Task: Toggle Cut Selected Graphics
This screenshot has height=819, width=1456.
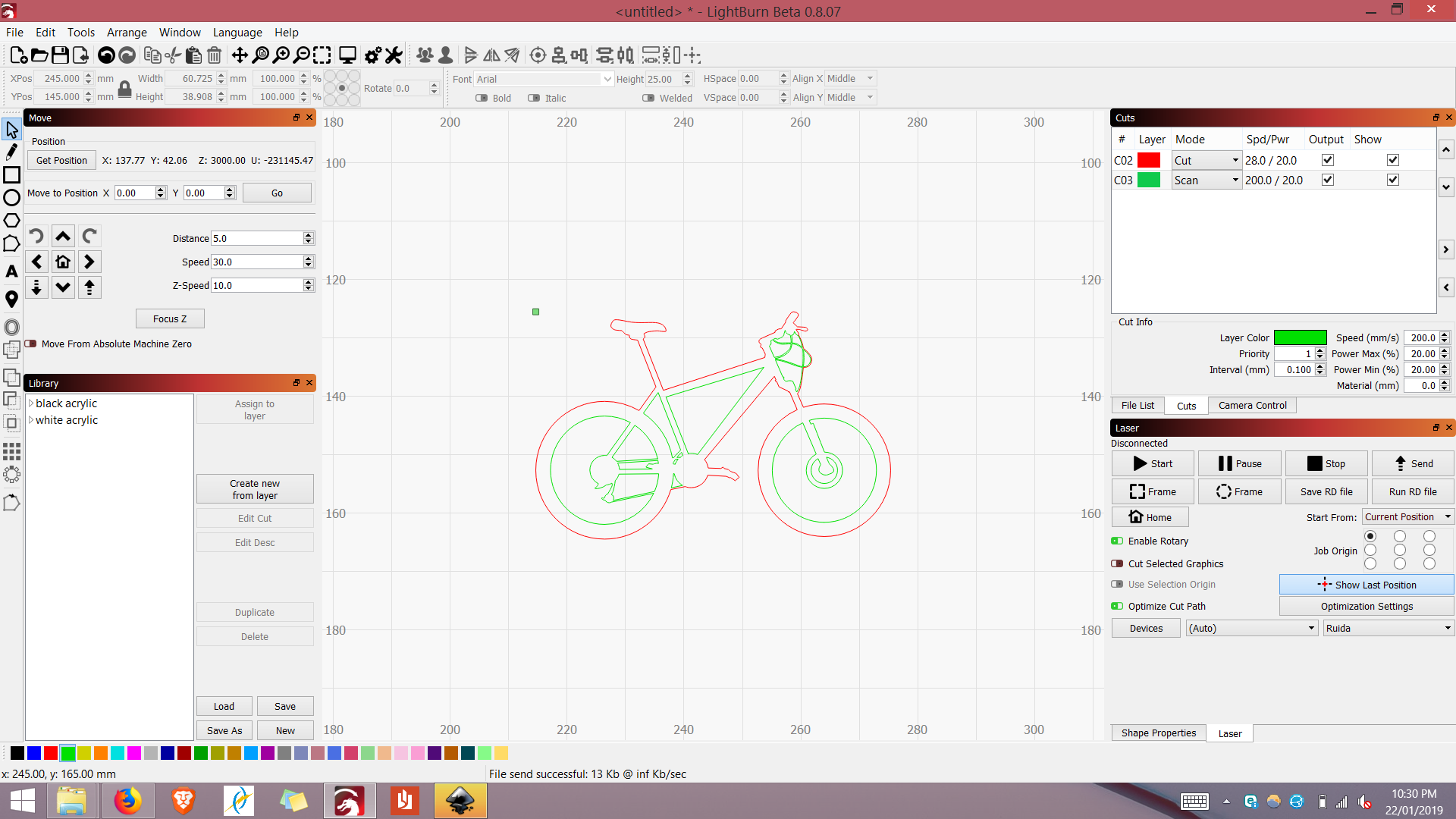Action: [1118, 563]
